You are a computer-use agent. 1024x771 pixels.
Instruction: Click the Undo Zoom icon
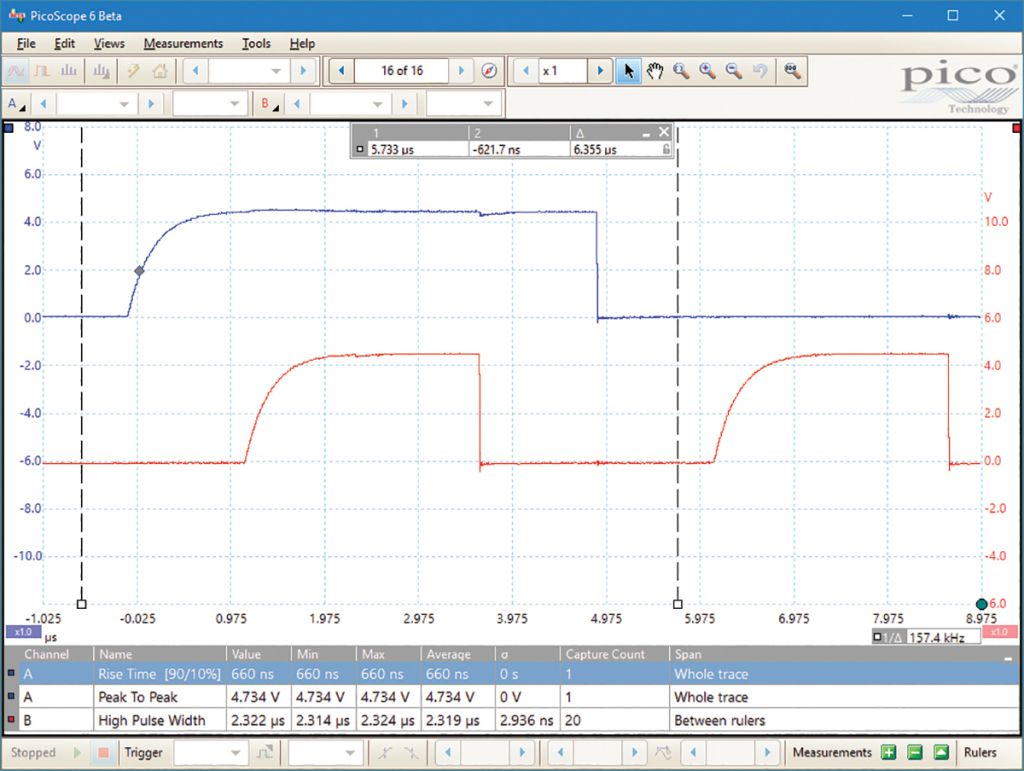(x=760, y=71)
